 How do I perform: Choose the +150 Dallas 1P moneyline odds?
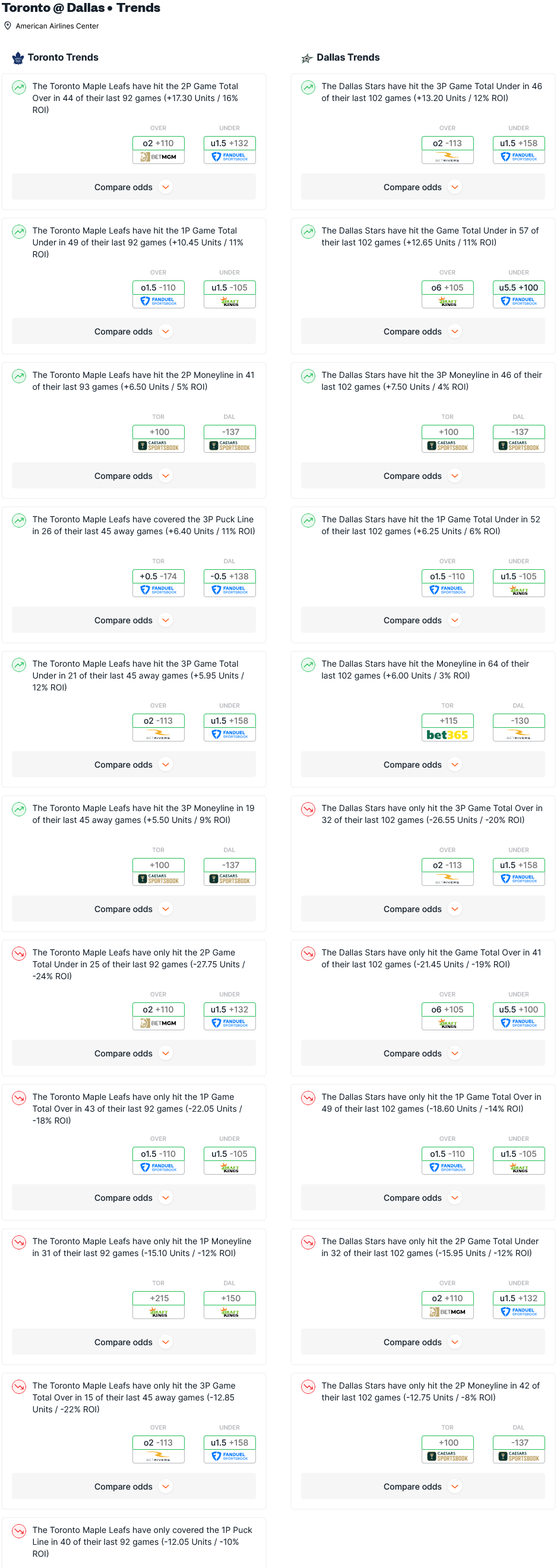pos(229,1298)
